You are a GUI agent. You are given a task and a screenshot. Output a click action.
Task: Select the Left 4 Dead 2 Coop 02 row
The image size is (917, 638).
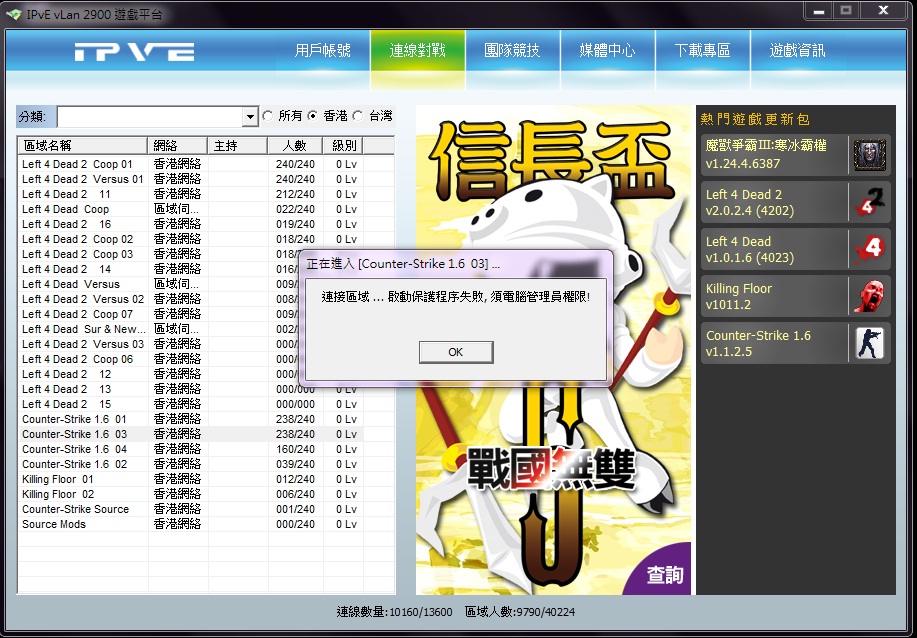click(x=191, y=239)
